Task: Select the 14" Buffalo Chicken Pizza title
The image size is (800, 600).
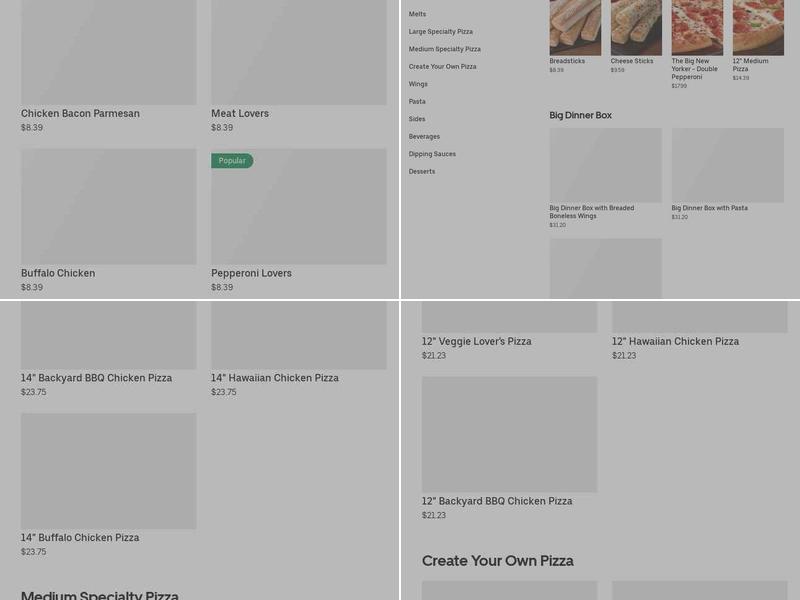Action: (80, 538)
